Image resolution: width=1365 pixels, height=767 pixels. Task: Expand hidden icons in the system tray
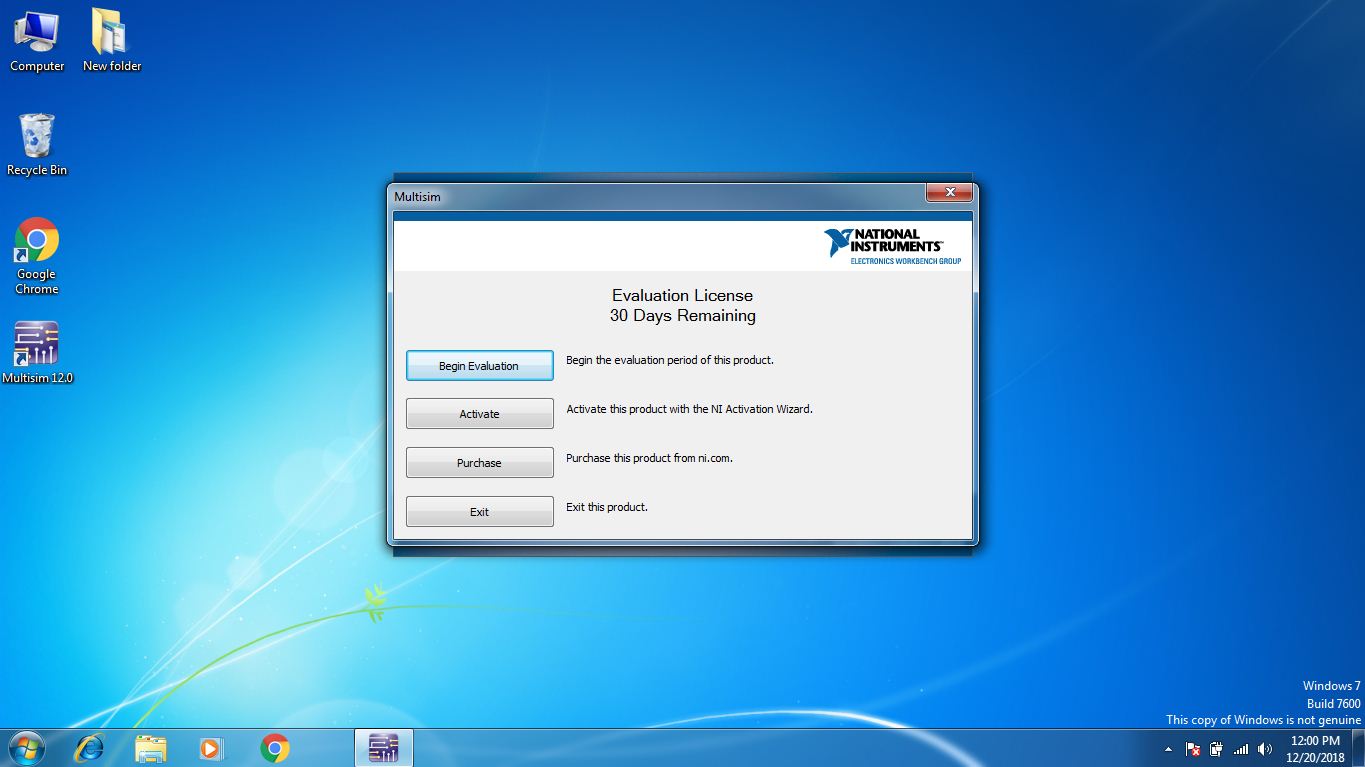click(x=1168, y=748)
